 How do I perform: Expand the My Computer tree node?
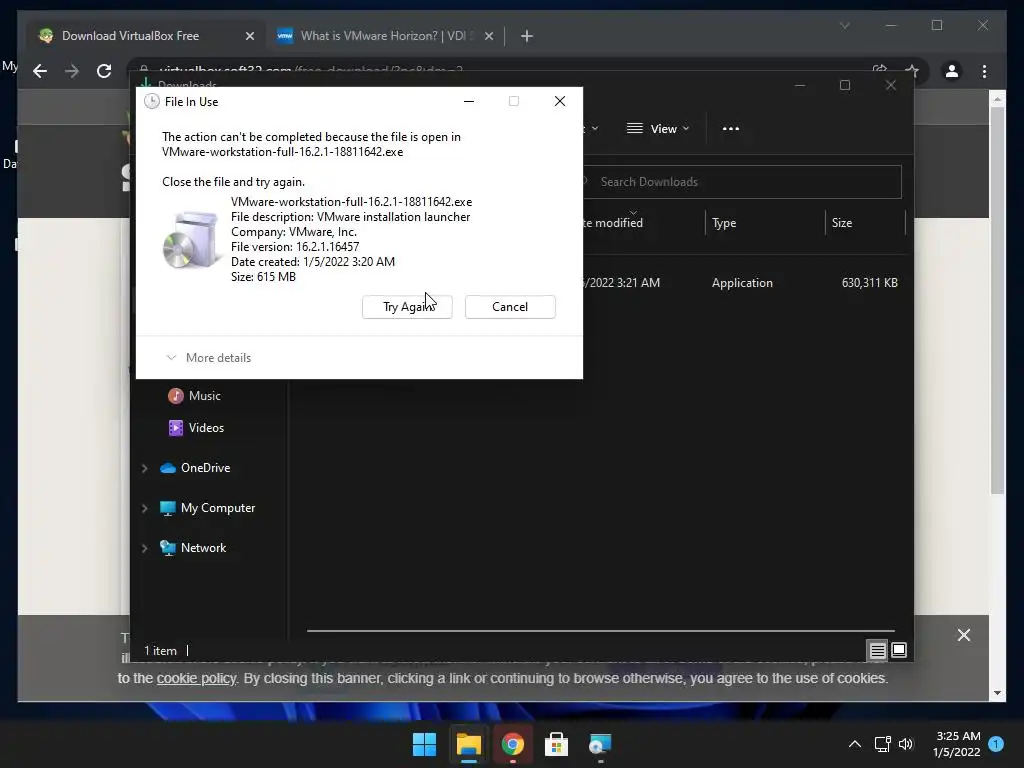(145, 508)
